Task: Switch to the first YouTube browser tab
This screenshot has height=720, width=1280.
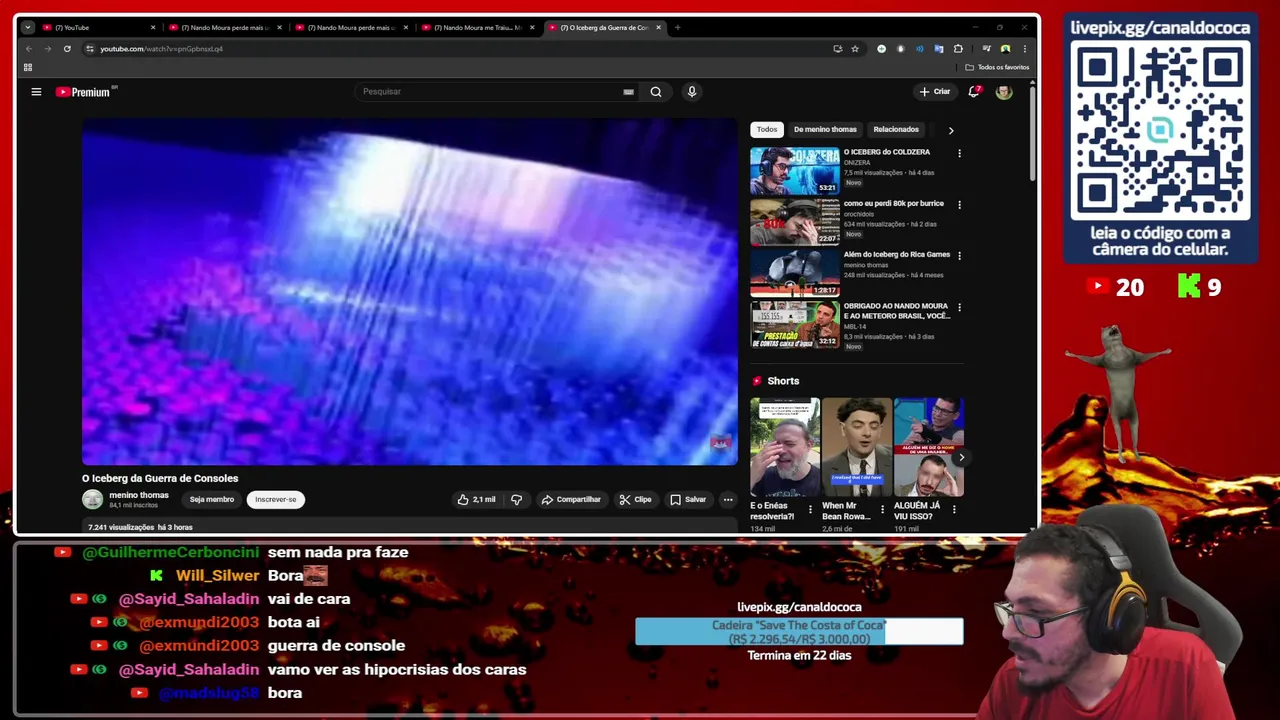Action: tap(96, 27)
